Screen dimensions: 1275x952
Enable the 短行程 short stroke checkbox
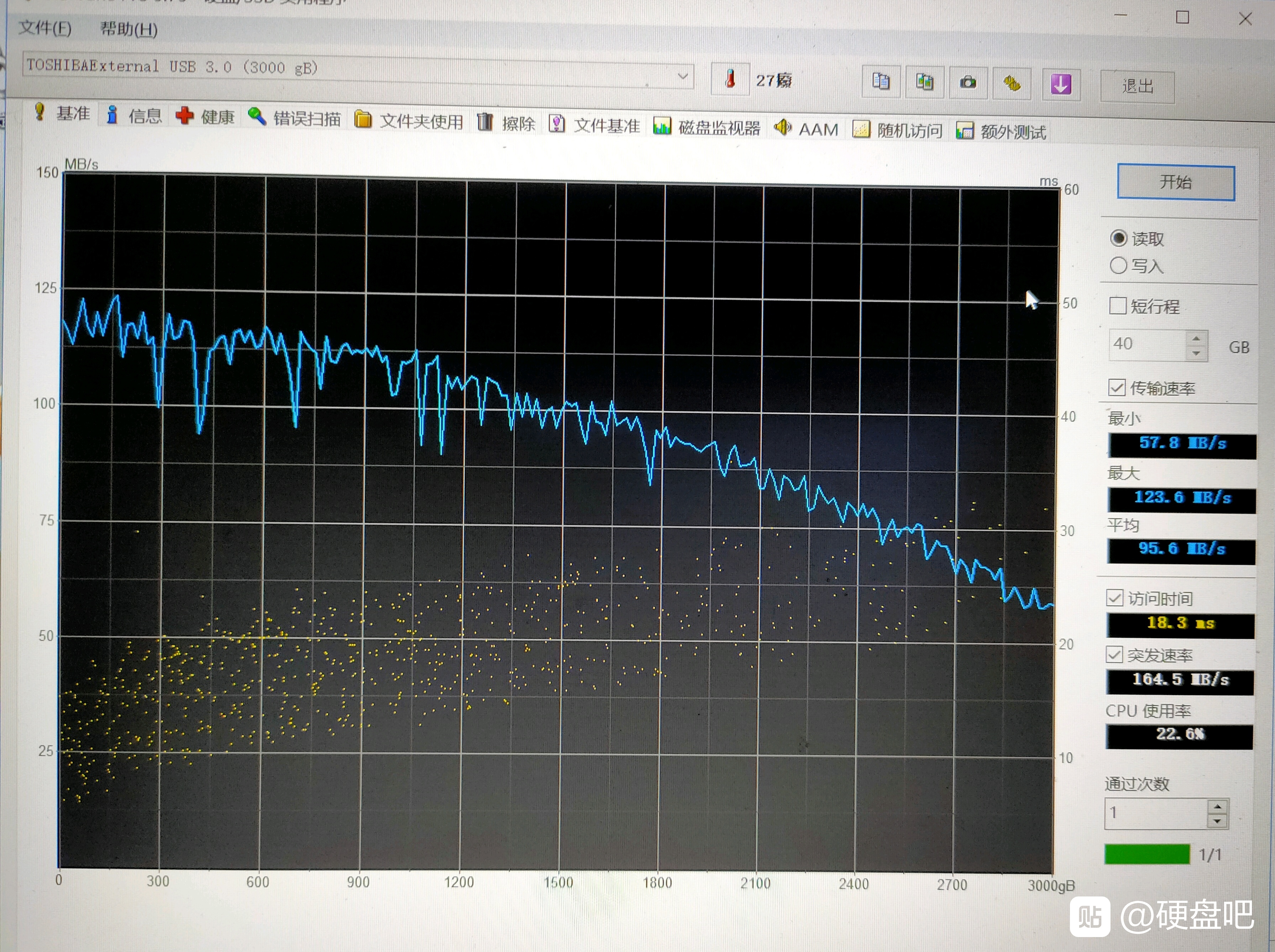tap(1118, 305)
